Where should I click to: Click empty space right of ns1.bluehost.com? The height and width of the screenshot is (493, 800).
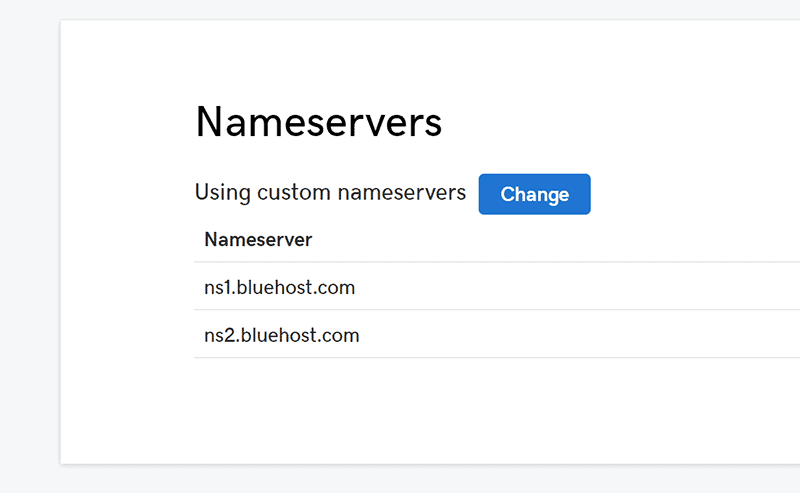click(577, 287)
